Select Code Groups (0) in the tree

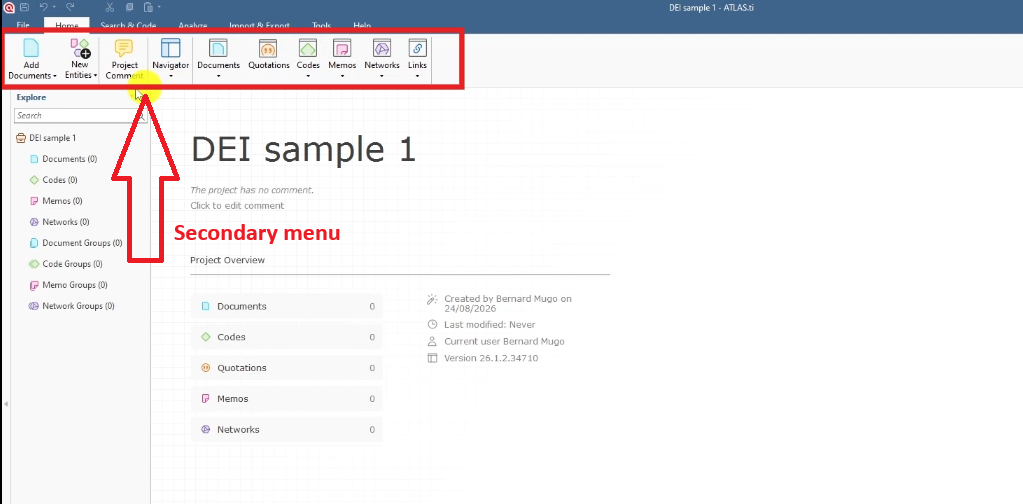pyautogui.click(x=66, y=264)
